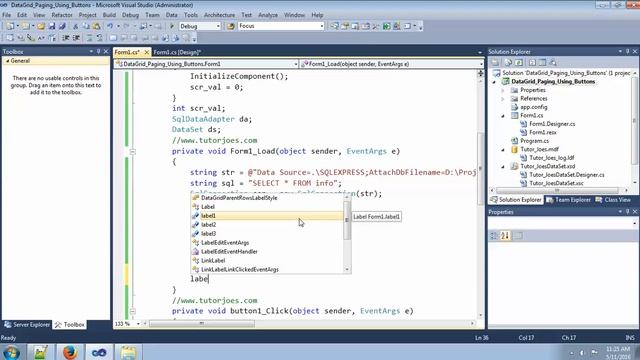This screenshot has width=640, height=360.
Task: Select Program.cs in Solution Explorer
Action: click(x=534, y=141)
